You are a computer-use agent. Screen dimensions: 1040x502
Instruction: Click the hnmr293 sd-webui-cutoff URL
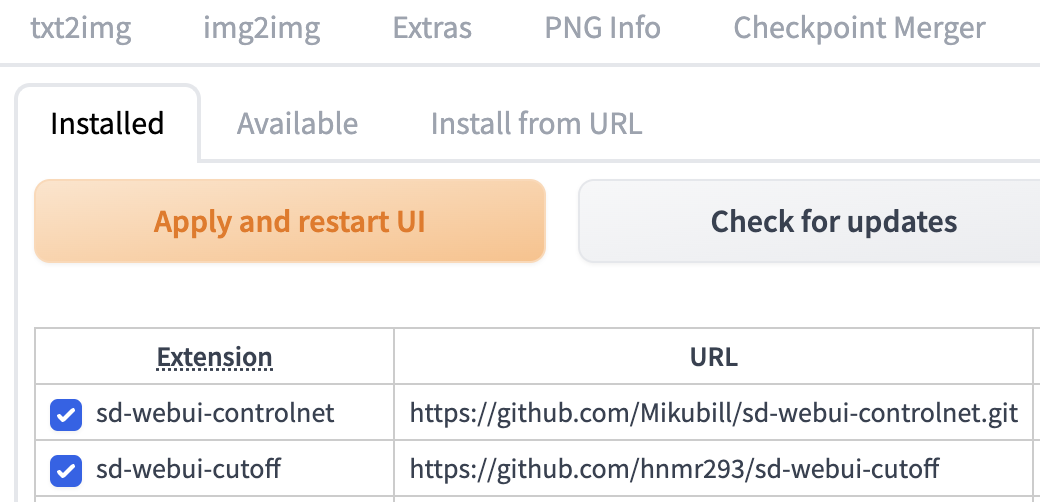(674, 467)
